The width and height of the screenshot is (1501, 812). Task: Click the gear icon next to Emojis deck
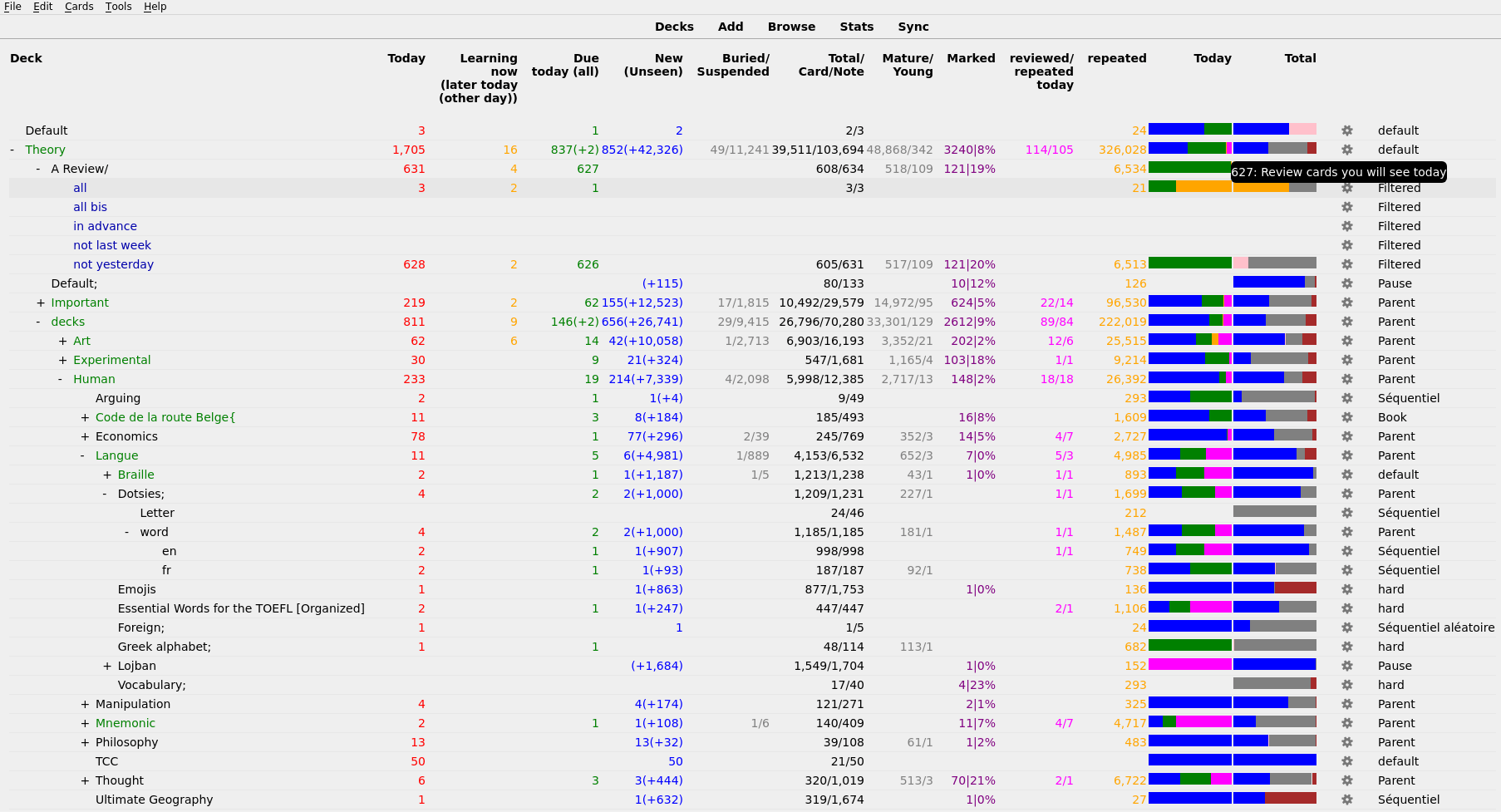tap(1346, 588)
